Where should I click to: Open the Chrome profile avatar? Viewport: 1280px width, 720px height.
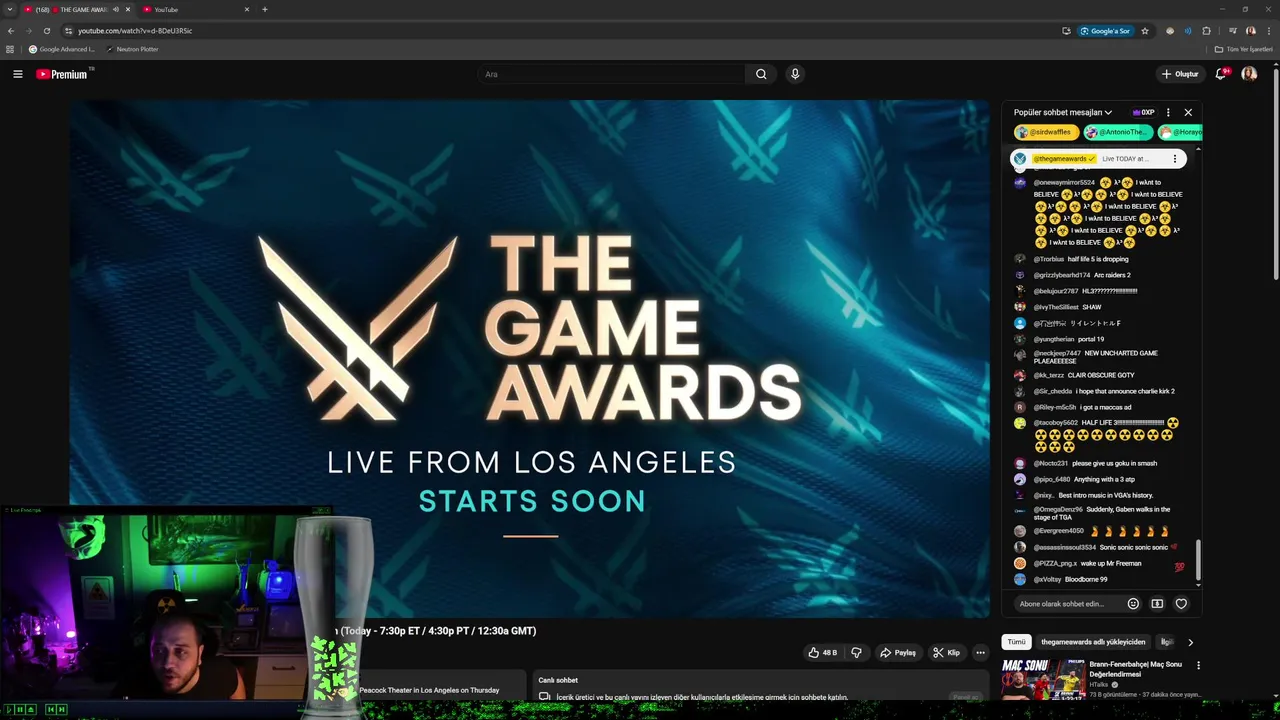(x=1250, y=31)
